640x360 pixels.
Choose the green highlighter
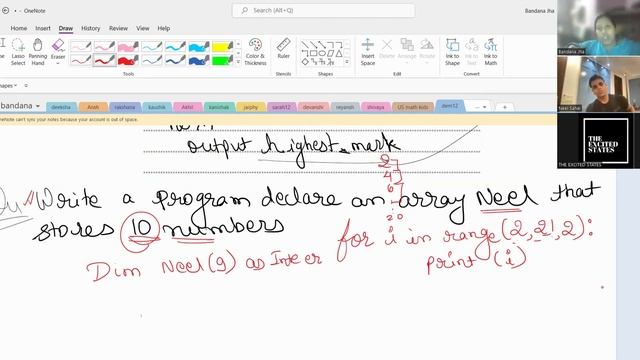coord(222,60)
